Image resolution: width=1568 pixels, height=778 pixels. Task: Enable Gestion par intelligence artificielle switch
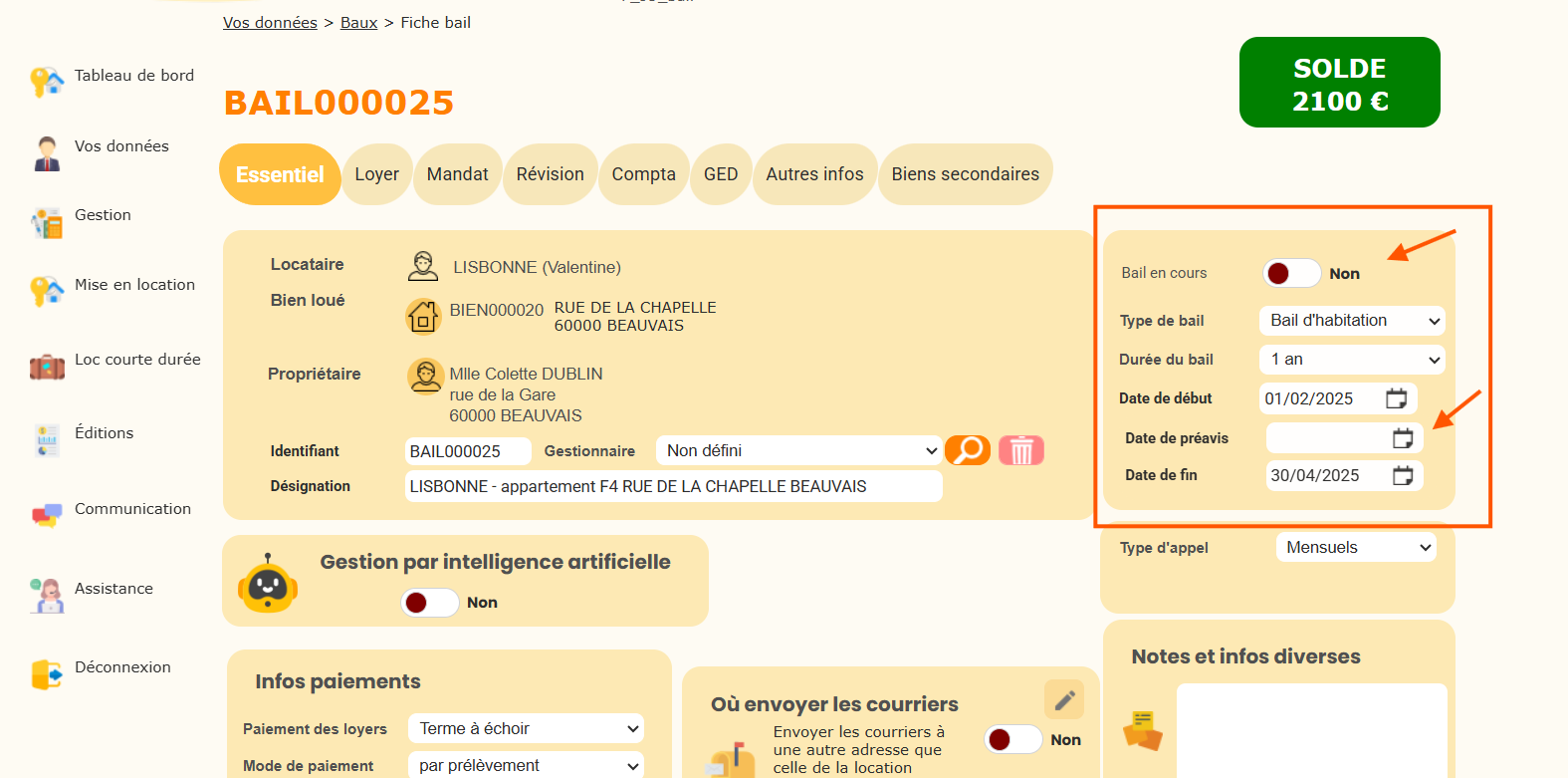[x=429, y=603]
